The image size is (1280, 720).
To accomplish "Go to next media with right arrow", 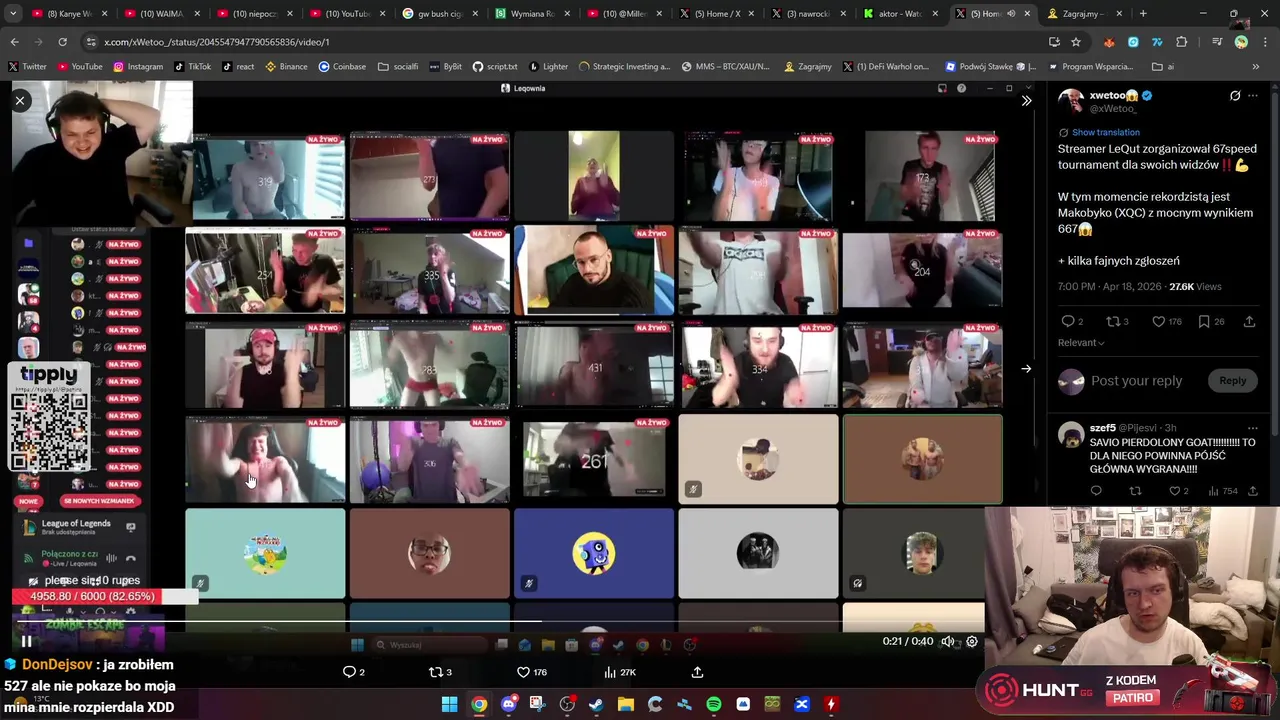I will coord(1026,369).
